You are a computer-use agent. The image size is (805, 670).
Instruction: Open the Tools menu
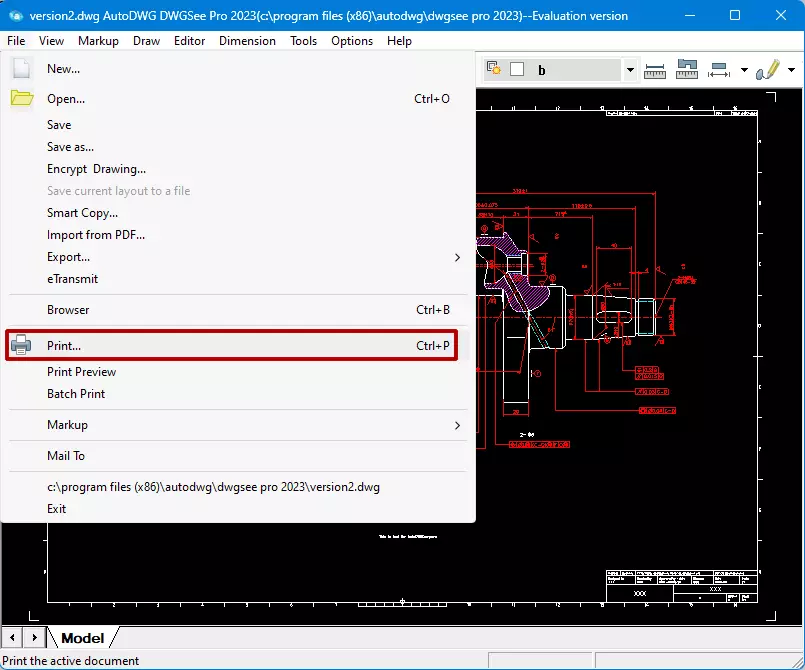tap(303, 41)
